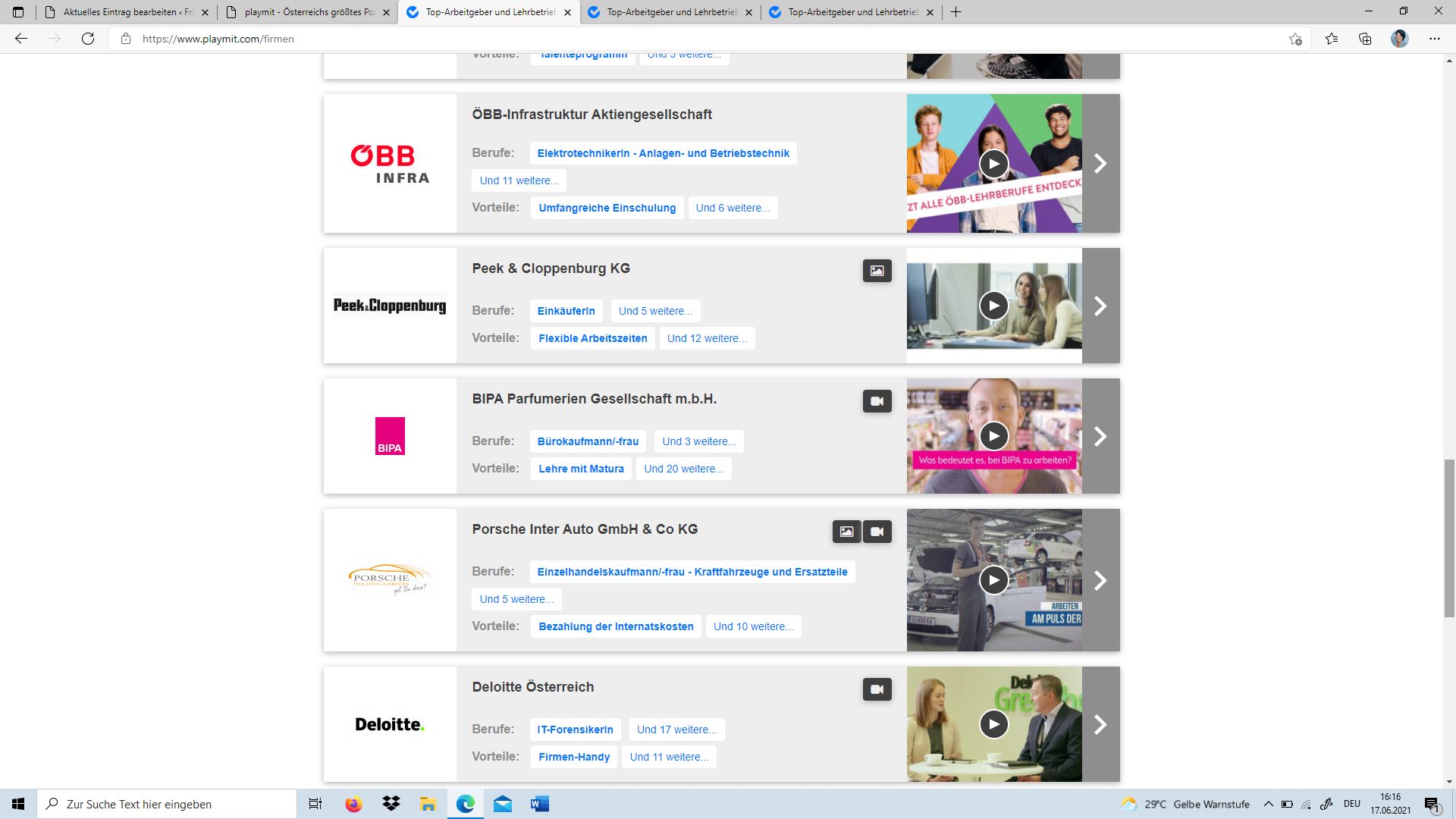Open Flexible Arbeitszeiten benefit tag

pyautogui.click(x=593, y=338)
